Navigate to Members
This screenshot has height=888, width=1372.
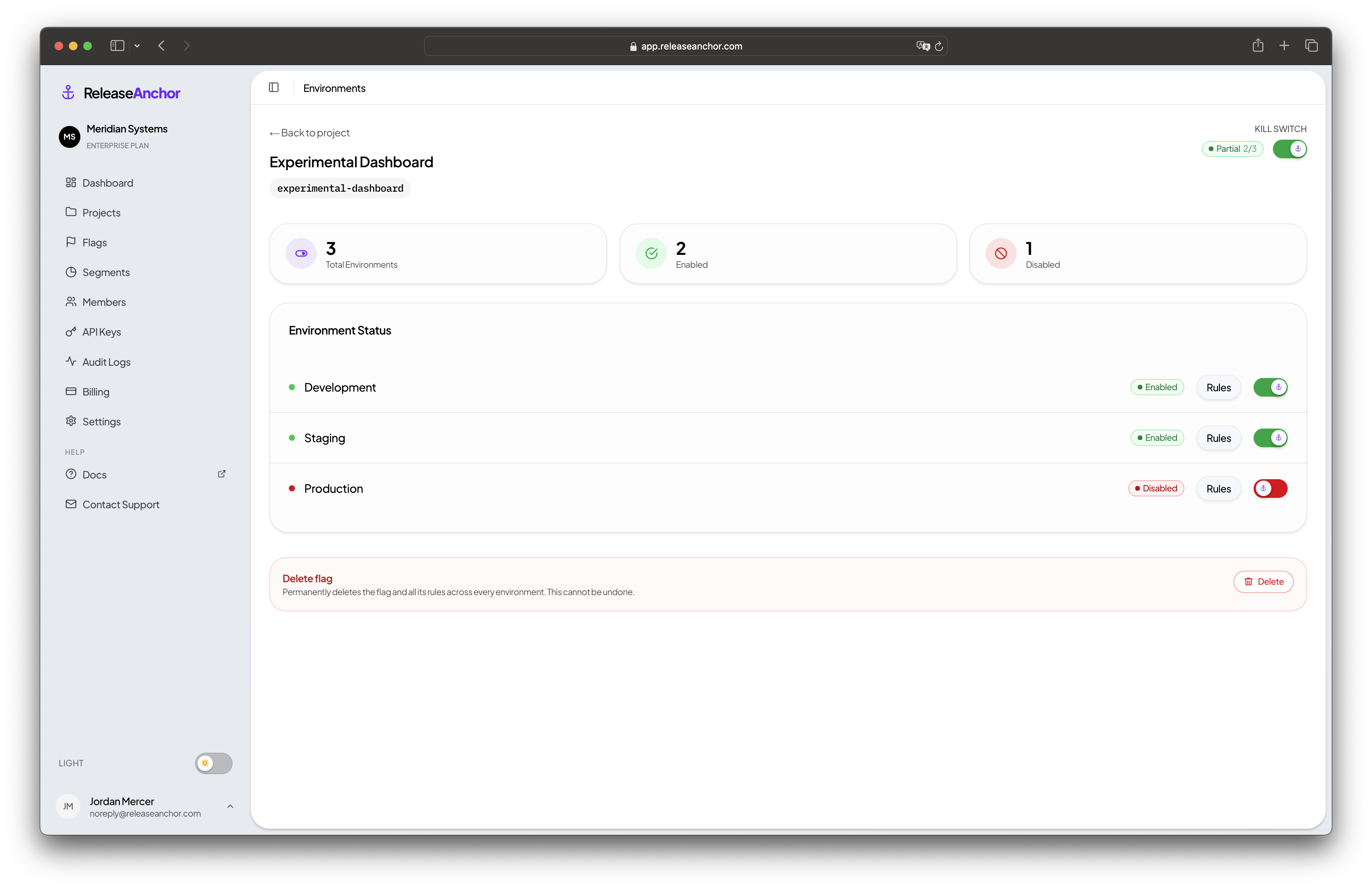point(145,302)
